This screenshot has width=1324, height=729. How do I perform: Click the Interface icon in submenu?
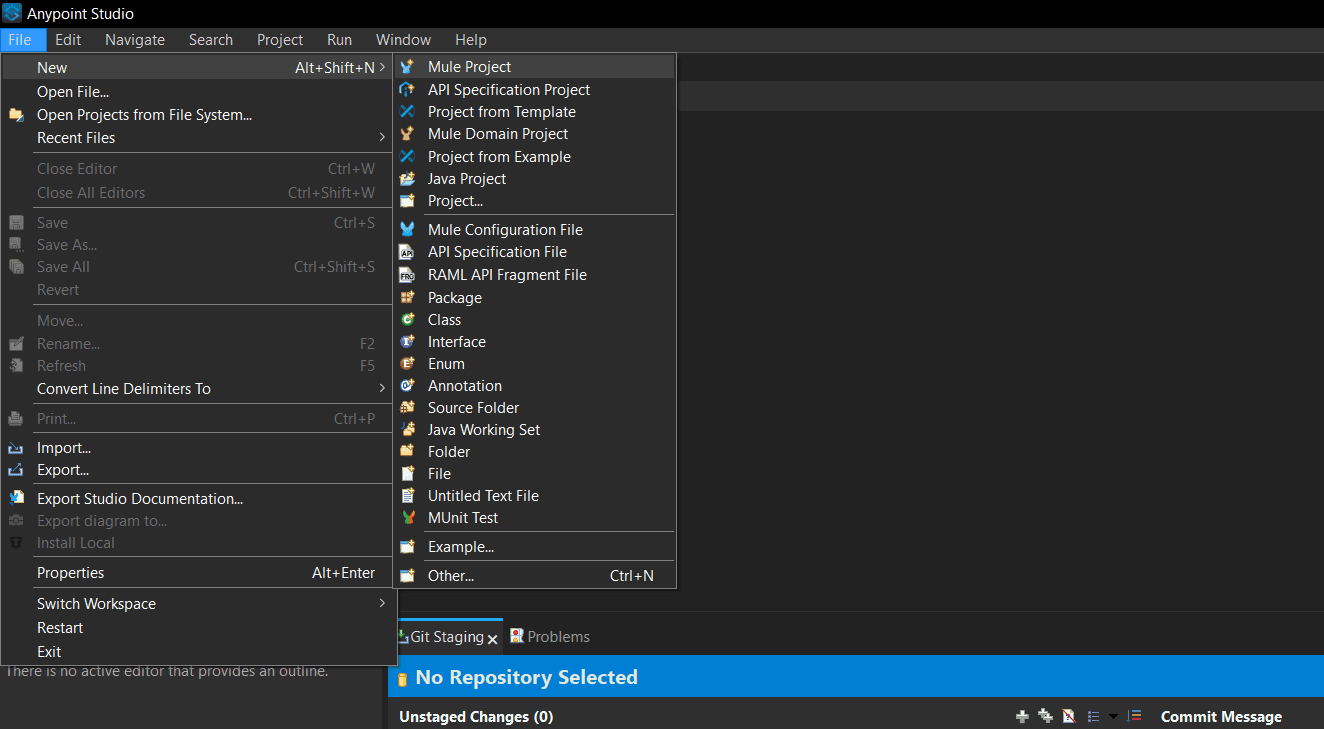point(407,342)
